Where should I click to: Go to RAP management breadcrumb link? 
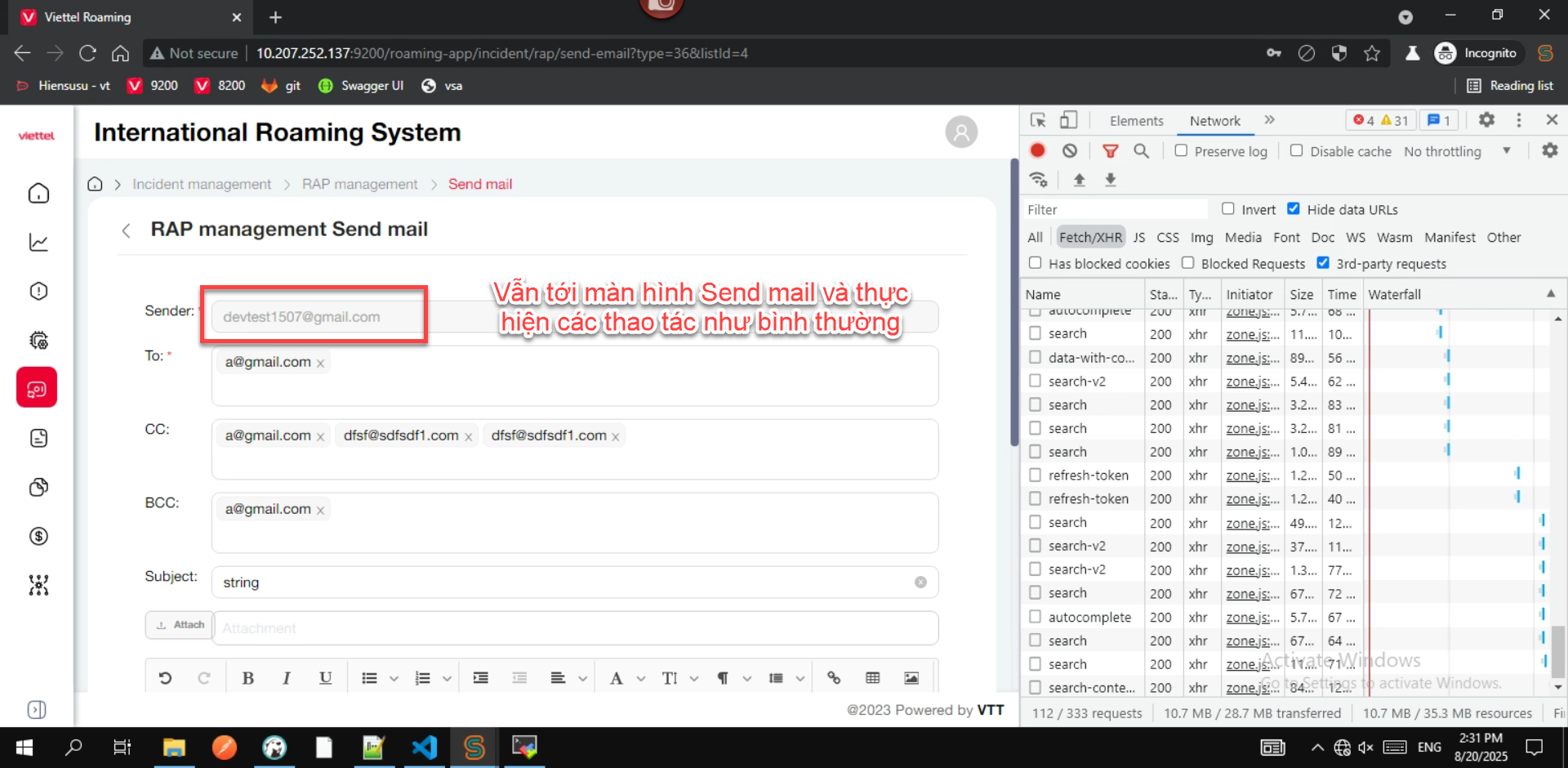click(359, 185)
